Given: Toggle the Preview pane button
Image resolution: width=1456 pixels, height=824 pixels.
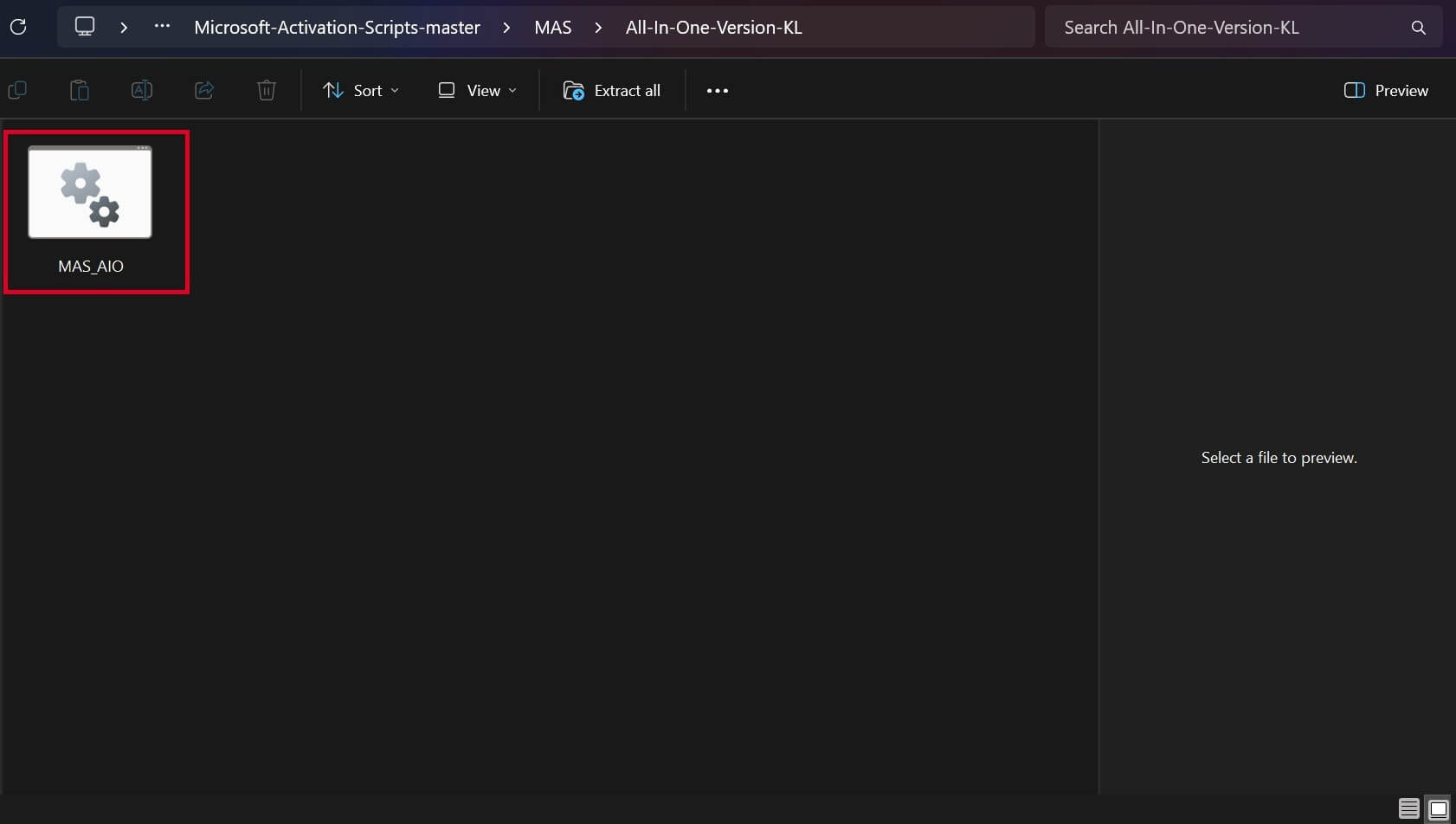Looking at the screenshot, I should tap(1386, 90).
